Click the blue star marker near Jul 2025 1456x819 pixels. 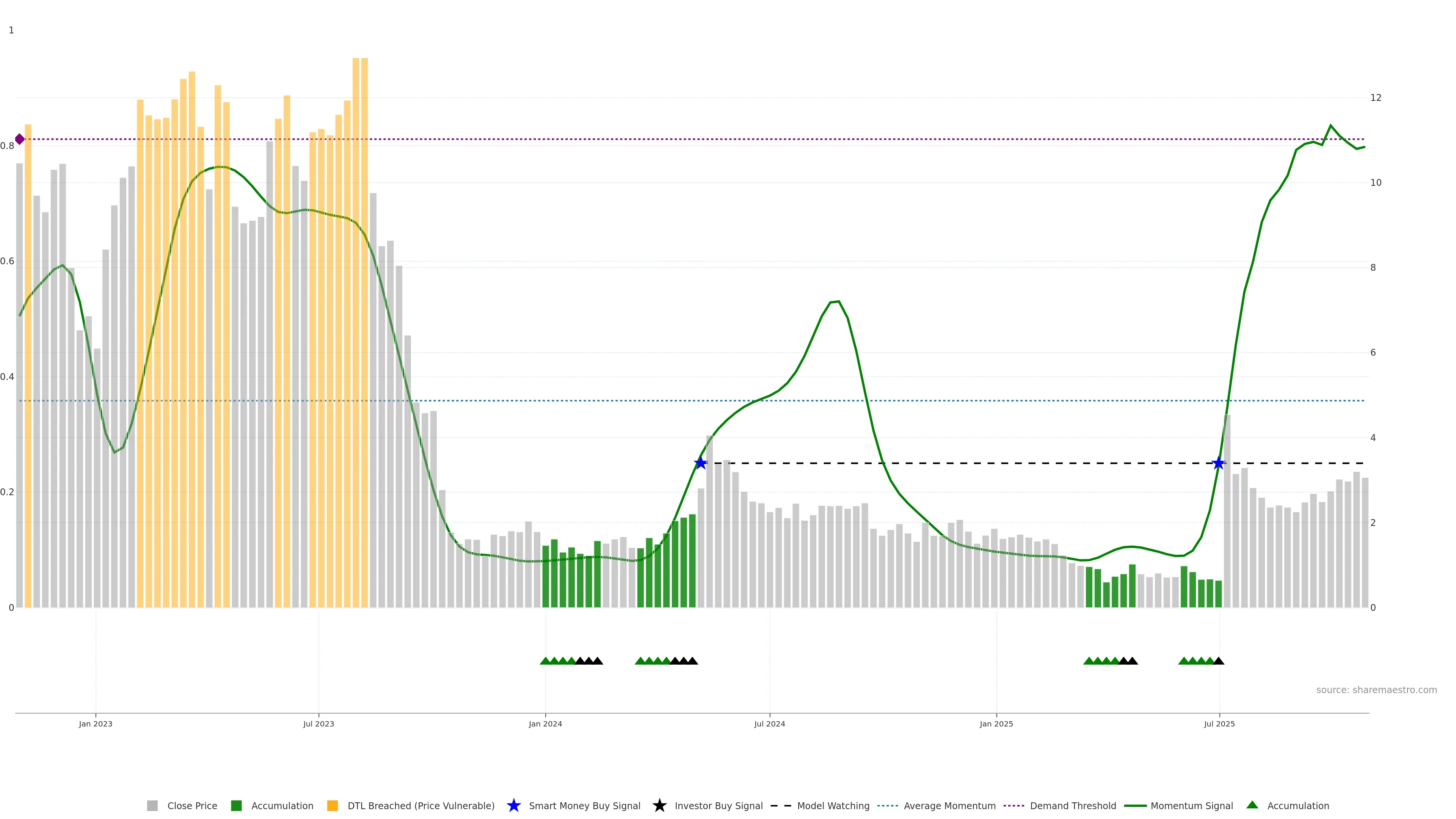click(x=1219, y=463)
